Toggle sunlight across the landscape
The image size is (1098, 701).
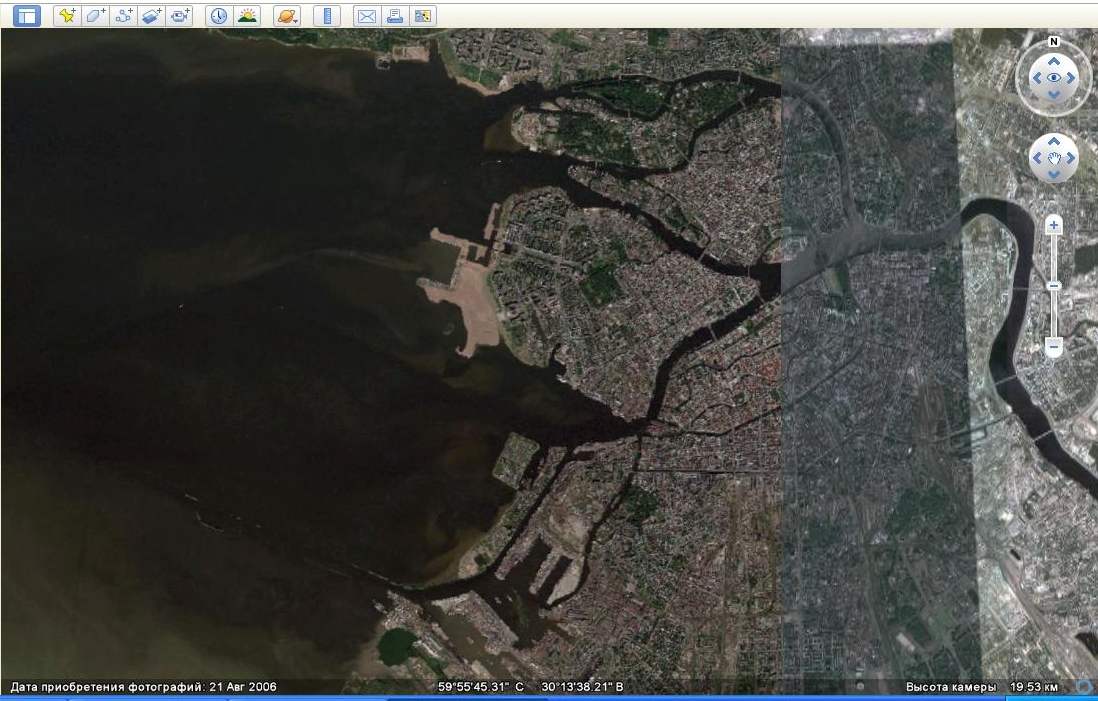point(246,16)
